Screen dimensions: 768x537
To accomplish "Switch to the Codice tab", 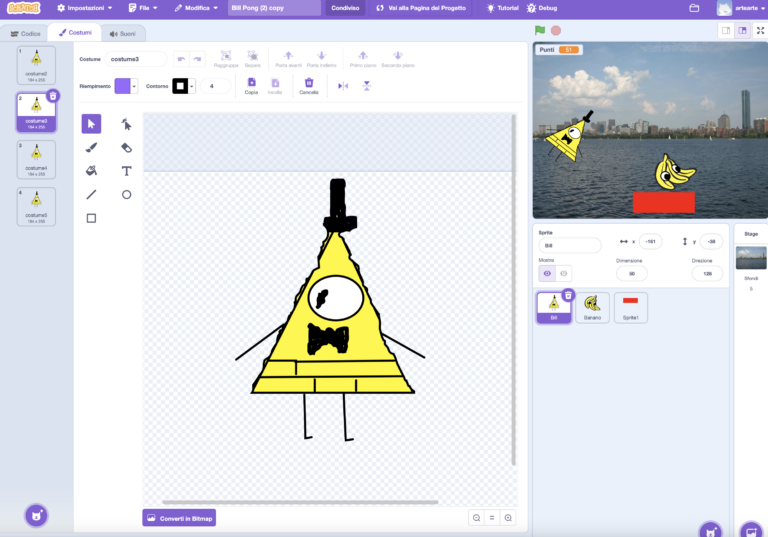I will pyautogui.click(x=25, y=33).
